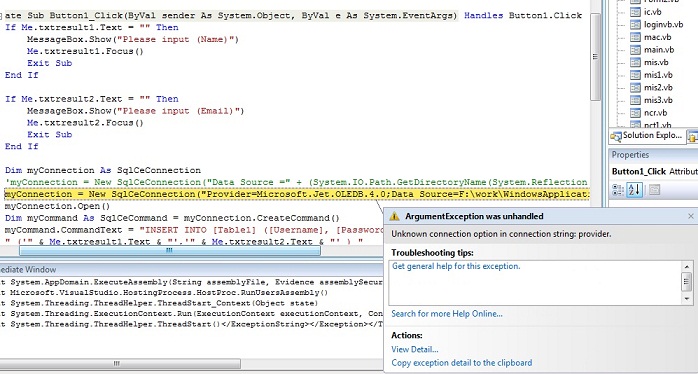This screenshot has height=374, width=698.
Task: Open mis1.vb form file
Action: click(x=658, y=75)
